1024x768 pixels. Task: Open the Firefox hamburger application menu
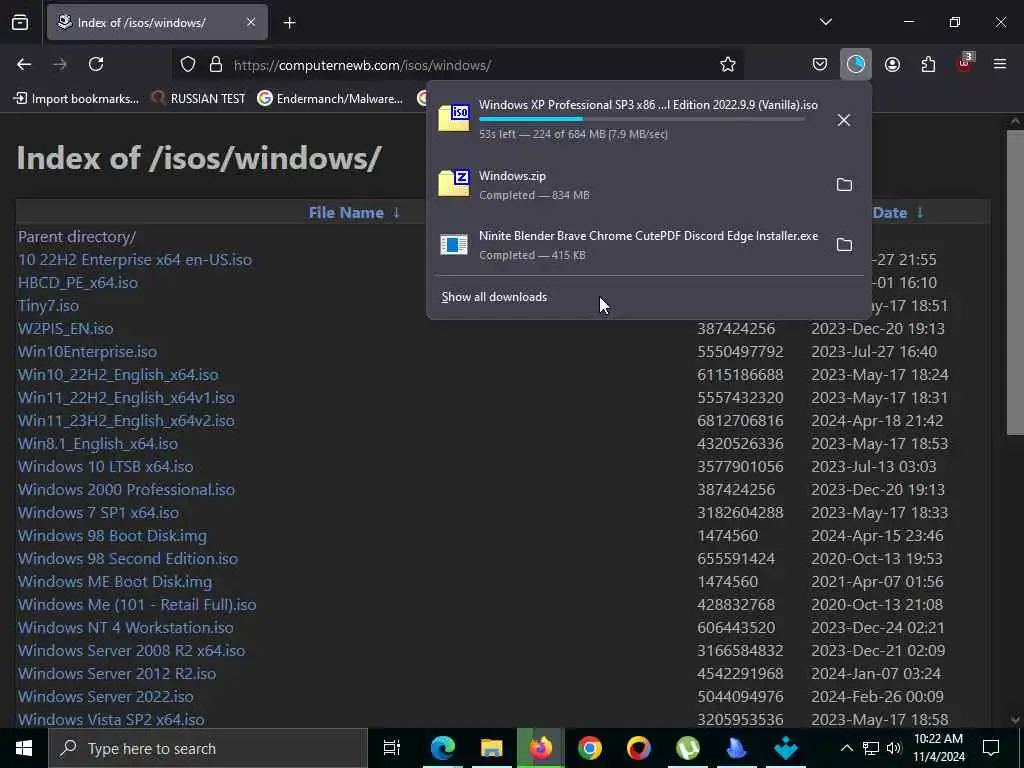[x=1000, y=64]
